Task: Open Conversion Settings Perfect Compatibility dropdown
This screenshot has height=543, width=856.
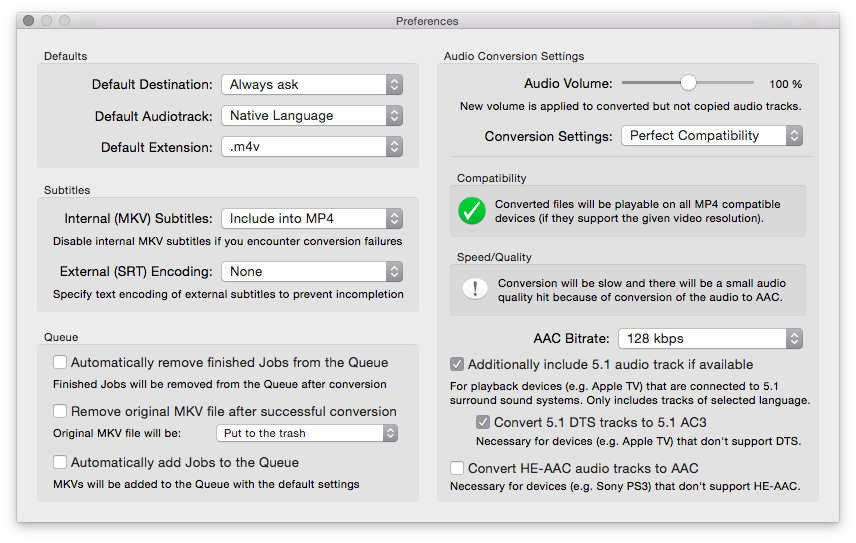Action: pos(712,135)
